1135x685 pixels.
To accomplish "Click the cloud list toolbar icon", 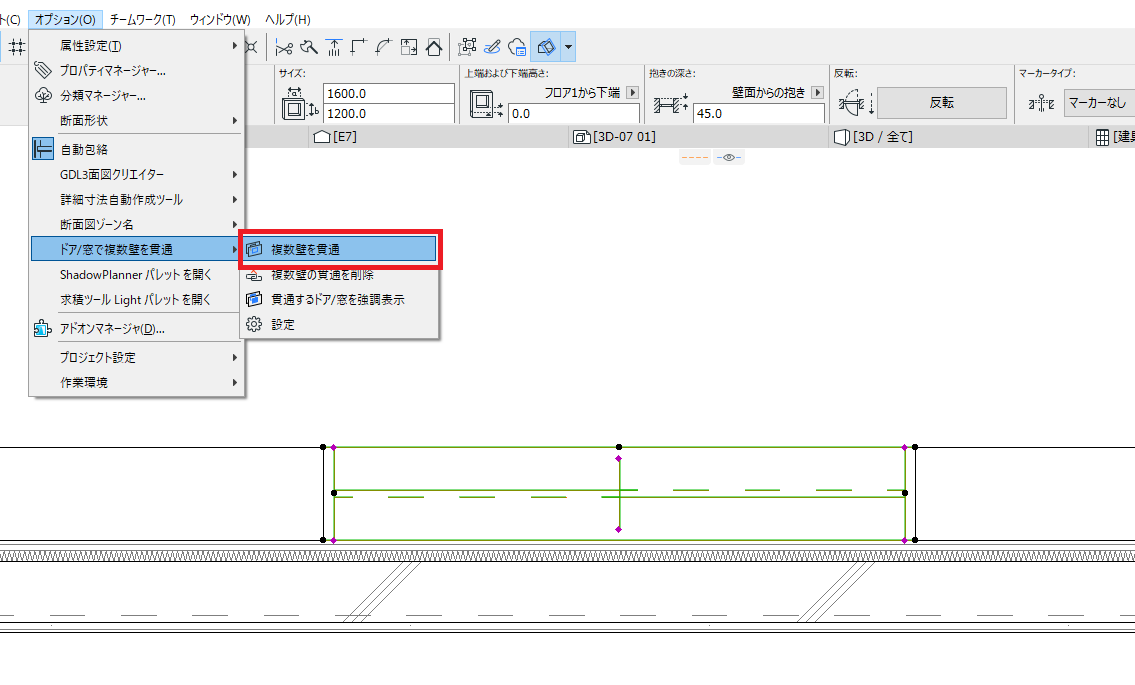I will click(517, 48).
